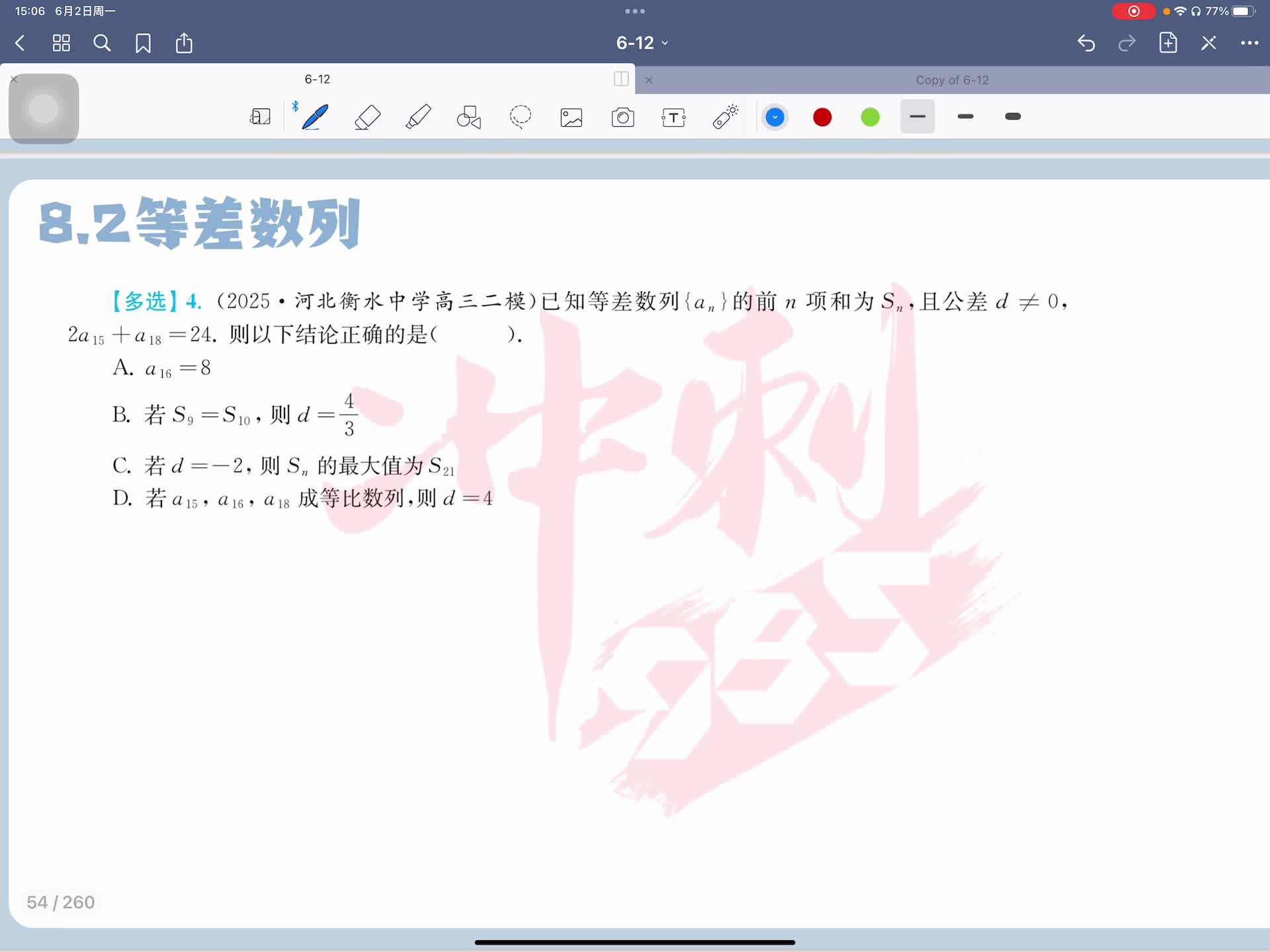The height and width of the screenshot is (952, 1270).
Task: Select the Pen tool
Action: [x=315, y=117]
